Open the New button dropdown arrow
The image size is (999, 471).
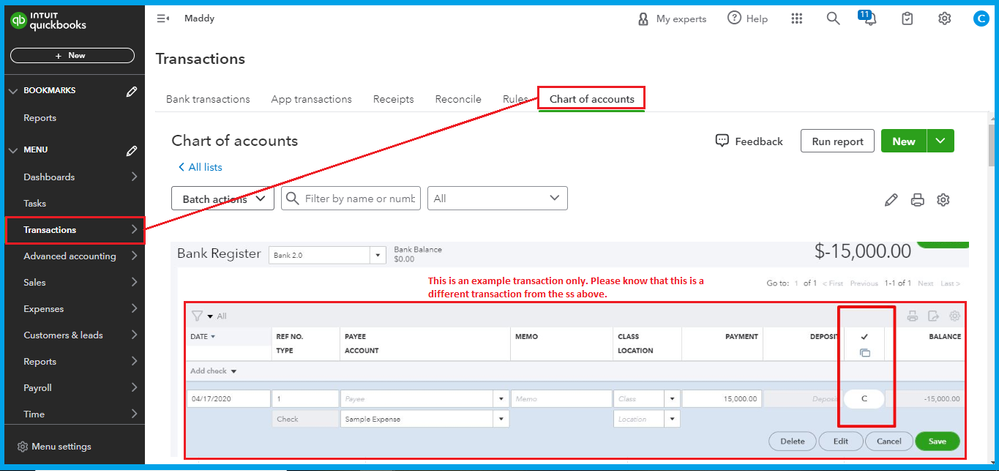tap(940, 141)
